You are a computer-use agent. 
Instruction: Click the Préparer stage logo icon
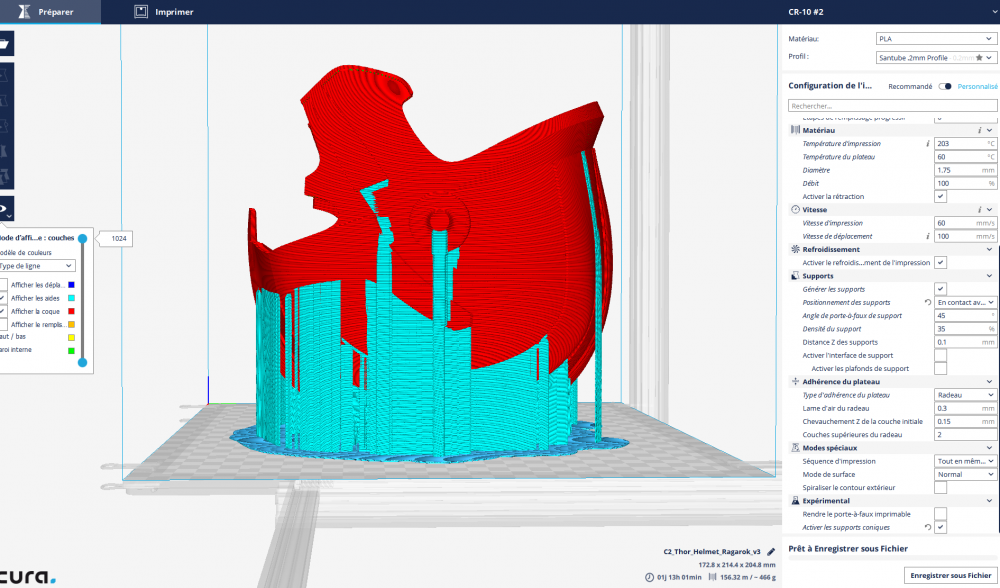coord(24,11)
